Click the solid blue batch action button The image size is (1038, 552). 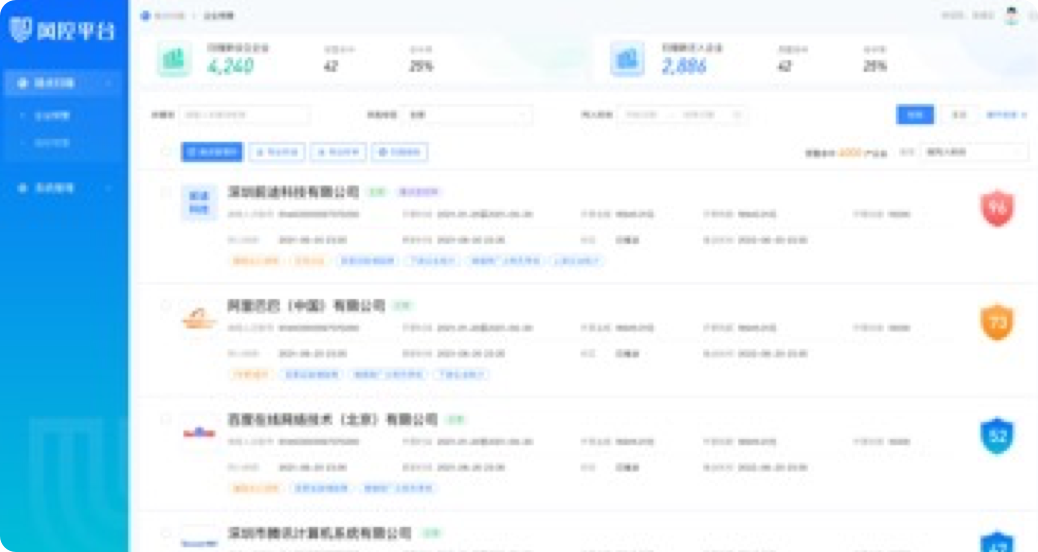click(x=212, y=152)
